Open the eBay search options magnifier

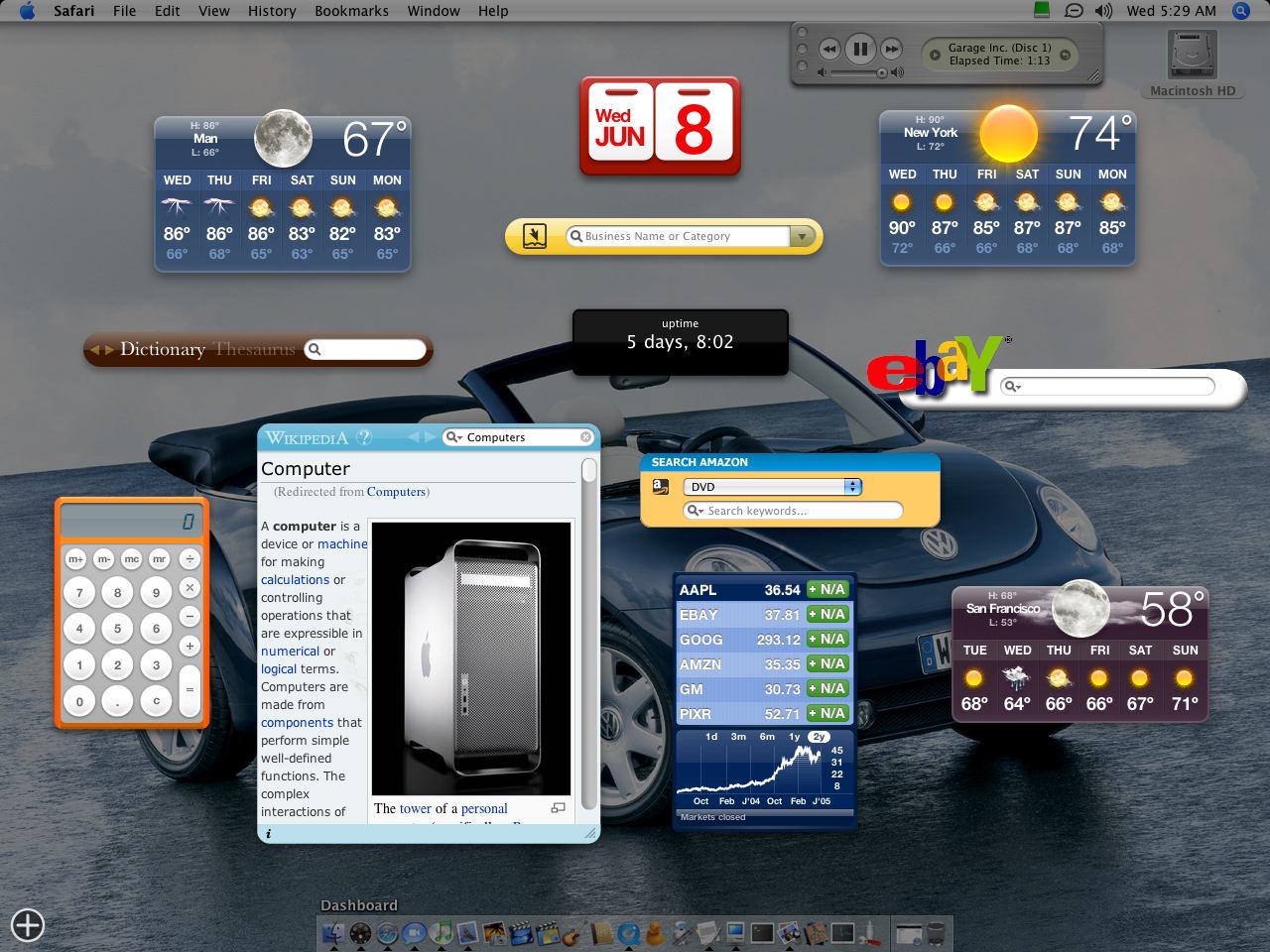(1011, 386)
